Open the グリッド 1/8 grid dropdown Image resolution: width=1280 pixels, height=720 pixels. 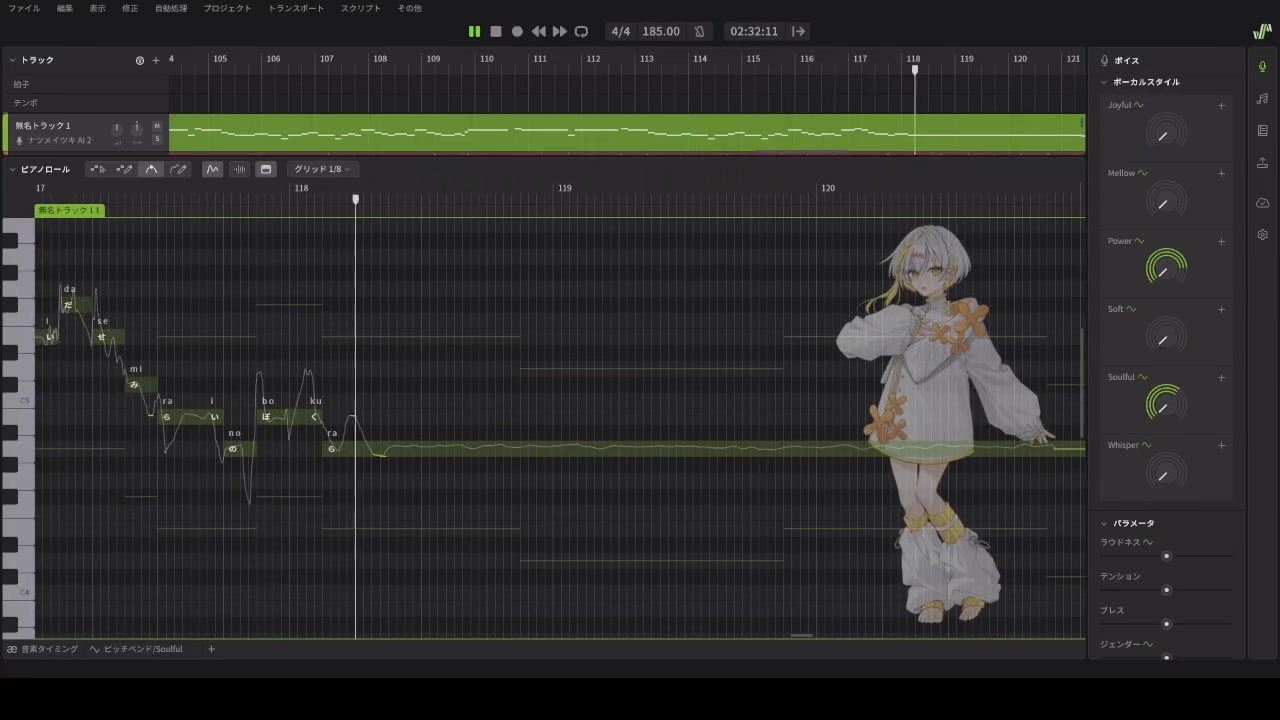[x=322, y=169]
